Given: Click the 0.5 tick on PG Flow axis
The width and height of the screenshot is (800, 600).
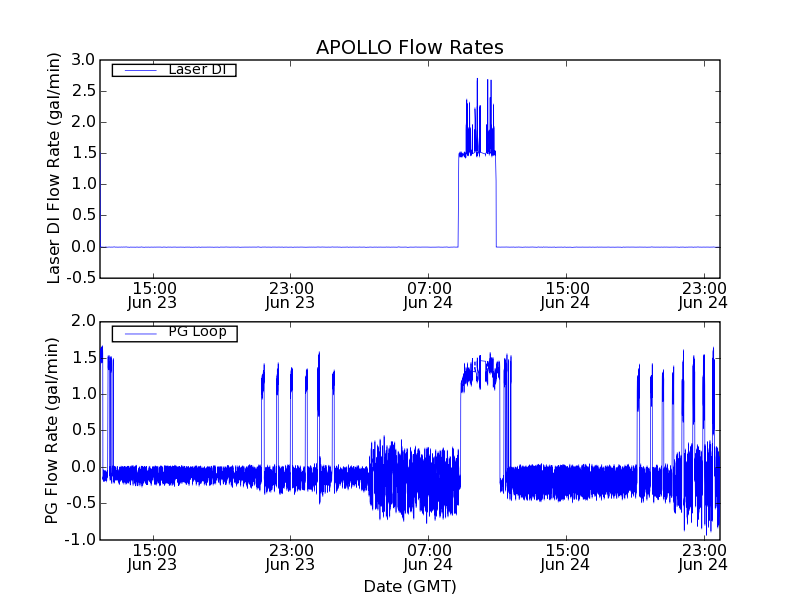Looking at the screenshot, I should coord(83,430).
